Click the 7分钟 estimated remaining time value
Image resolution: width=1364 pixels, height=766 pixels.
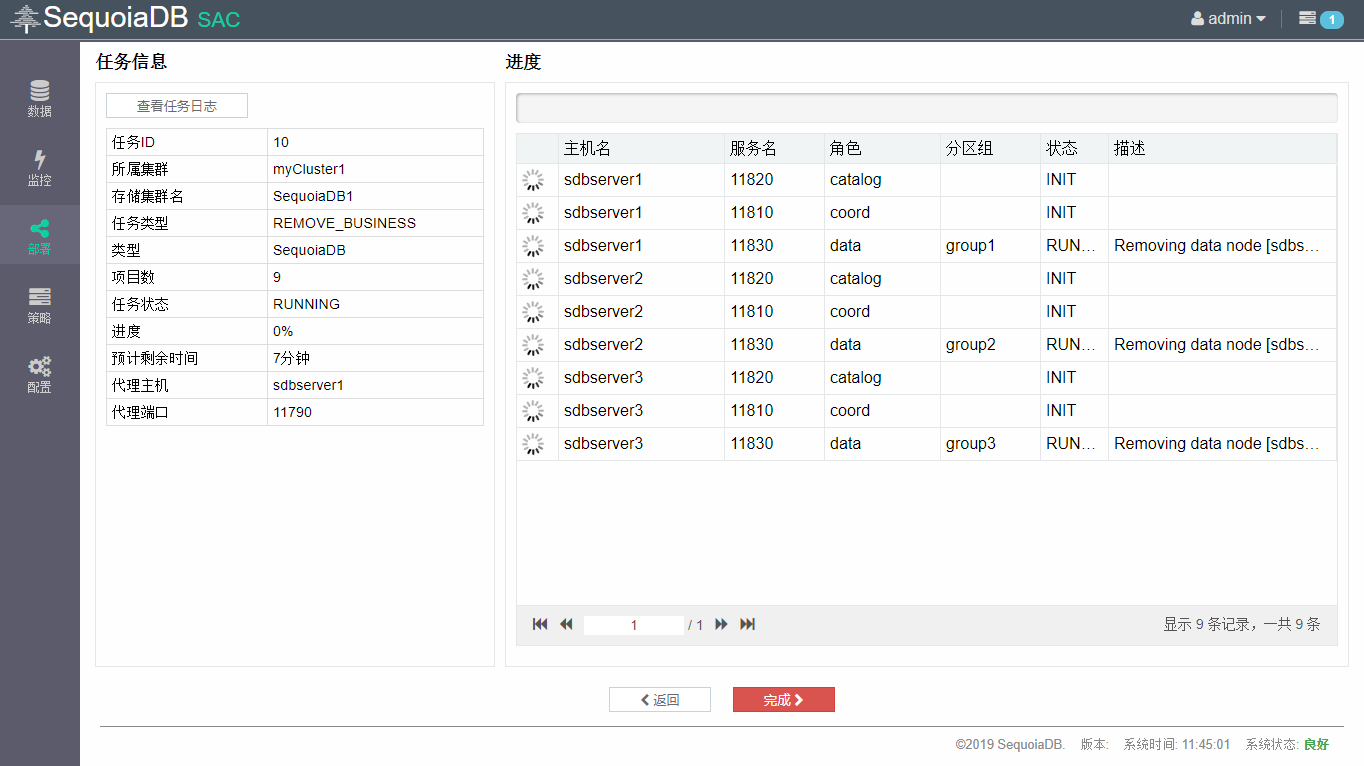coord(292,358)
